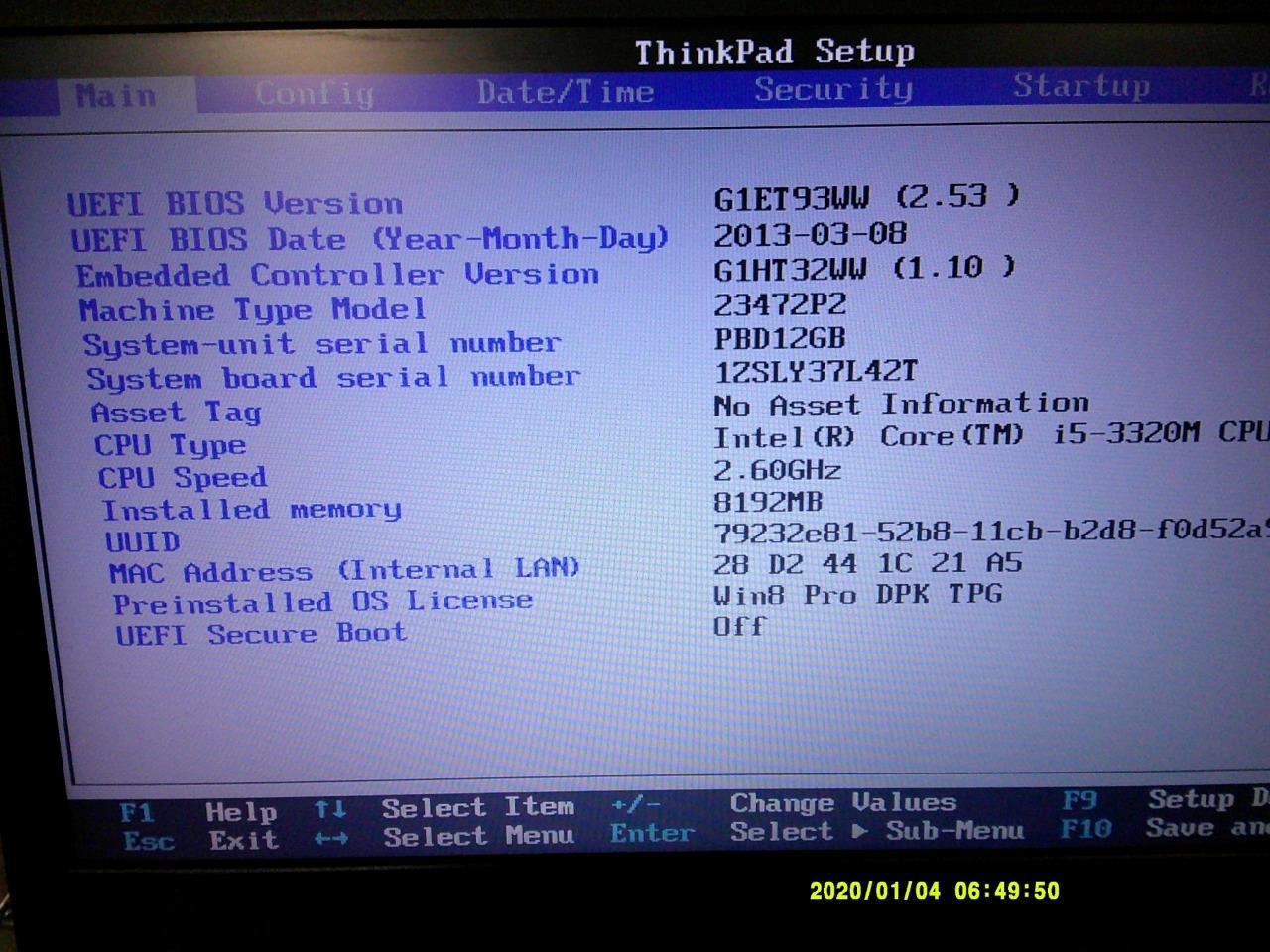
Task: Click the F9 Setup Defaults hint
Action: (1165, 798)
